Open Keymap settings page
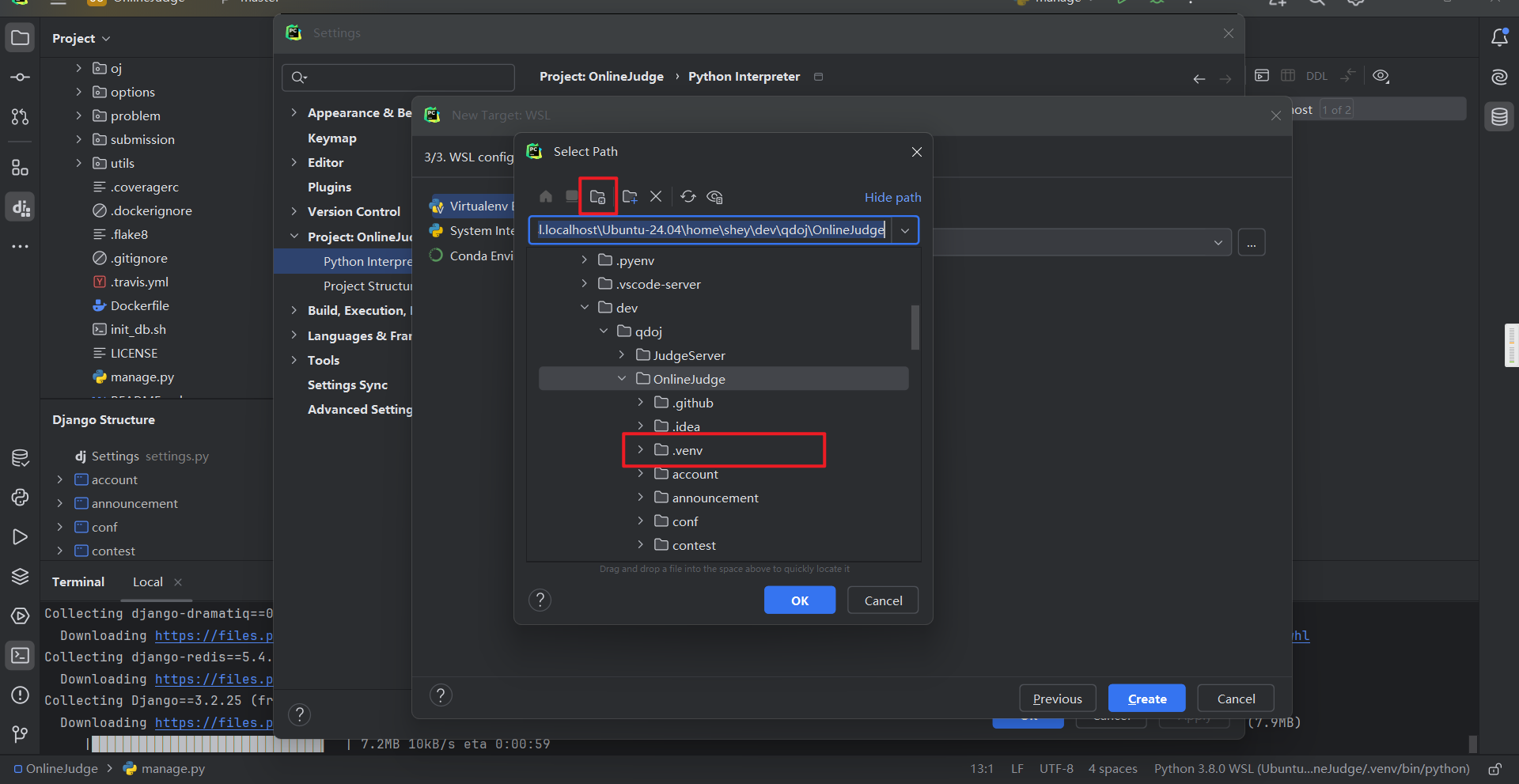This screenshot has height=784, width=1519. [x=332, y=138]
